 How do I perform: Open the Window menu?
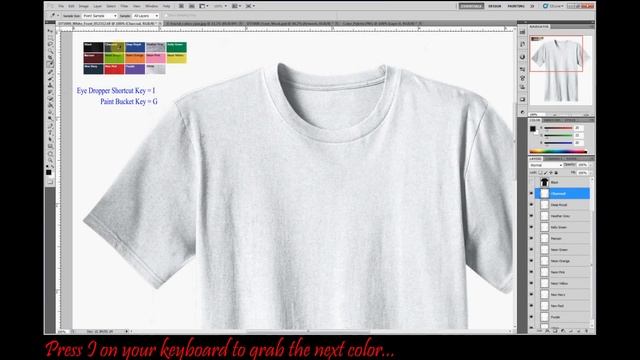(x=151, y=6)
